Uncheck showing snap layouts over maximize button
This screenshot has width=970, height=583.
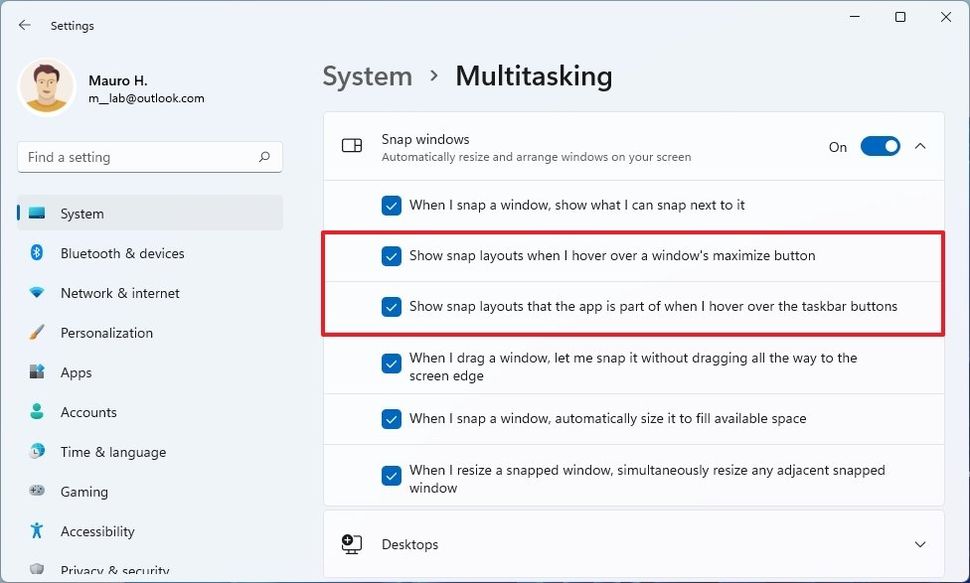[391, 256]
